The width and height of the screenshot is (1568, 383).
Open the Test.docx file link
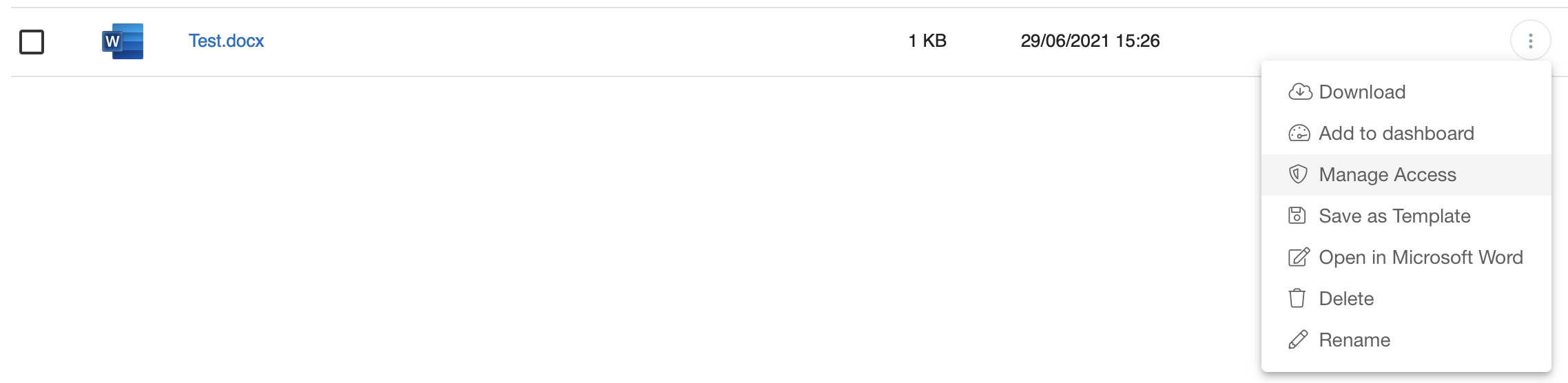[226, 41]
